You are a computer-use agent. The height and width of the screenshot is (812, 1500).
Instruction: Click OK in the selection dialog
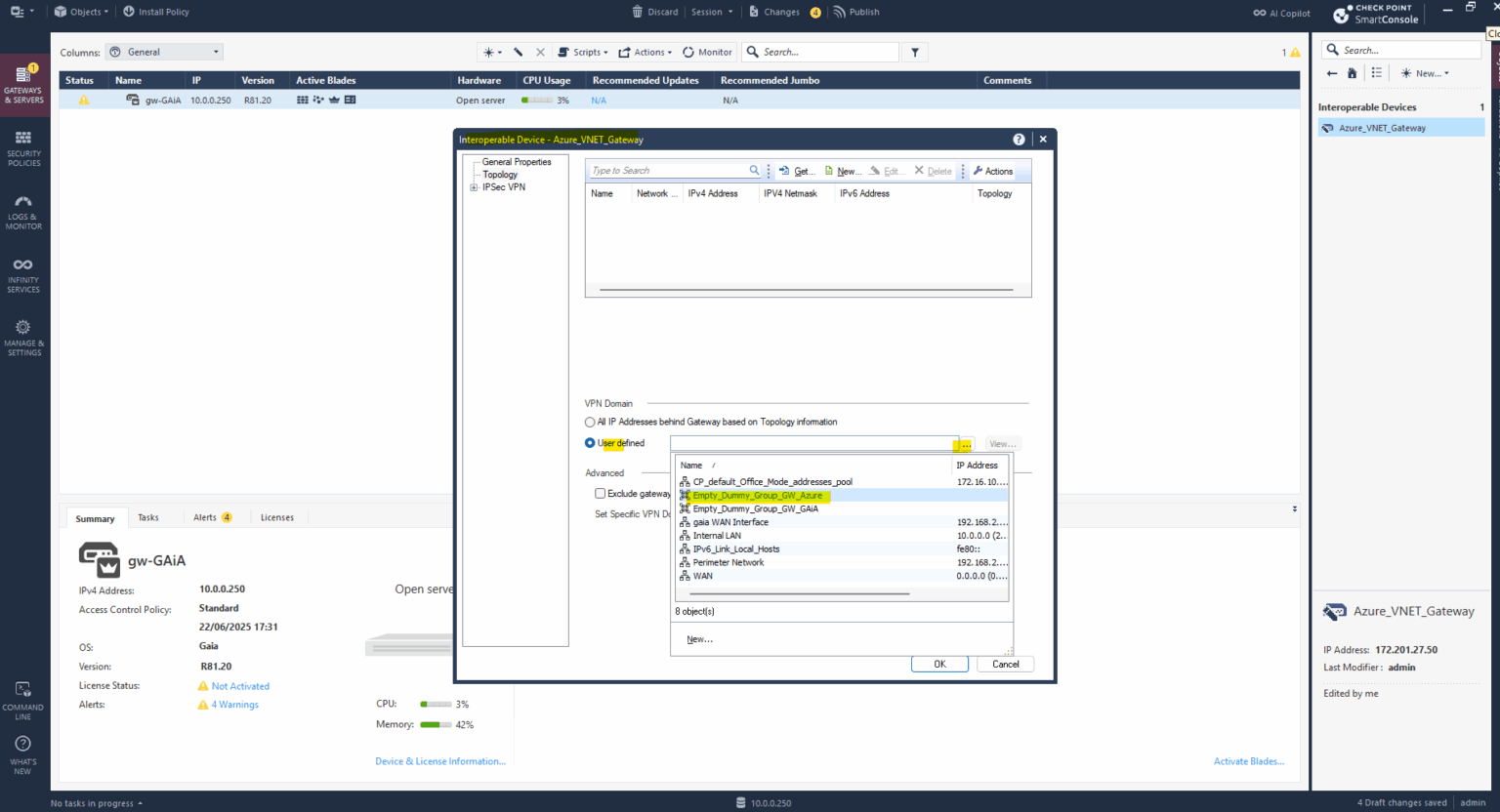point(938,664)
